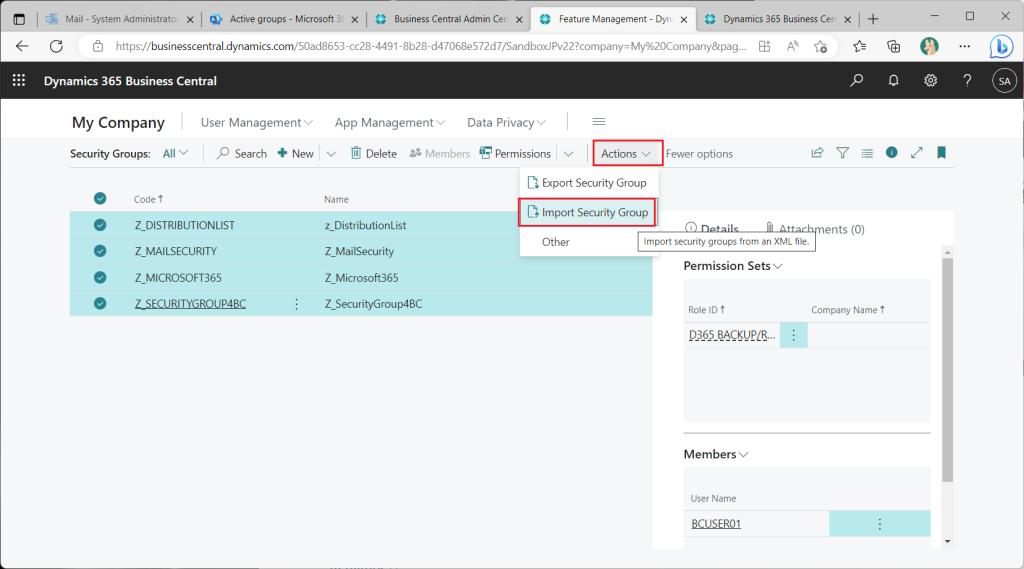The image size is (1024, 569).
Task: Deselect the Z_SECURITYGROUP4BC row checkmark
Action: click(100, 303)
